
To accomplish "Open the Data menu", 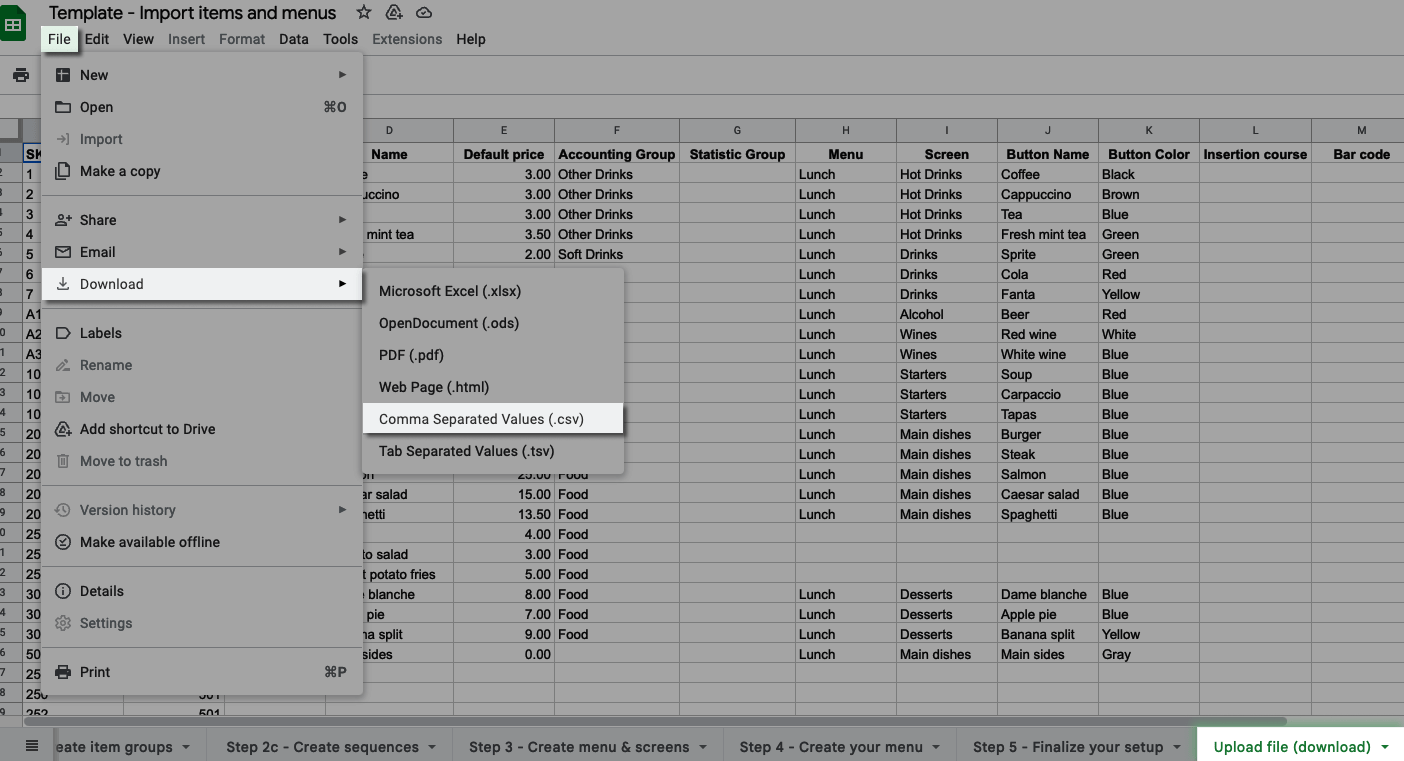I will point(293,39).
